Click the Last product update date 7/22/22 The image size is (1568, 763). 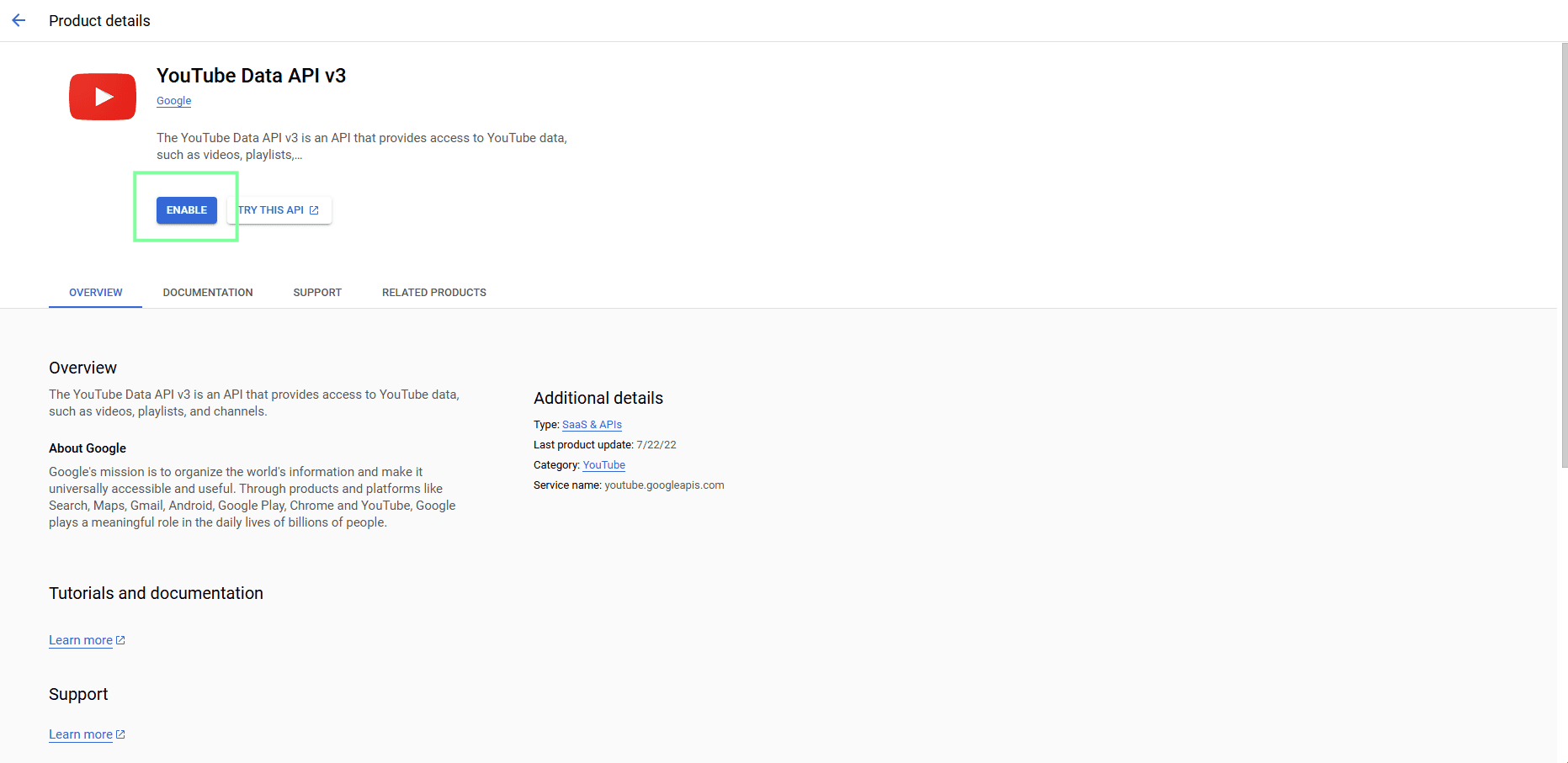pyautogui.click(x=656, y=445)
